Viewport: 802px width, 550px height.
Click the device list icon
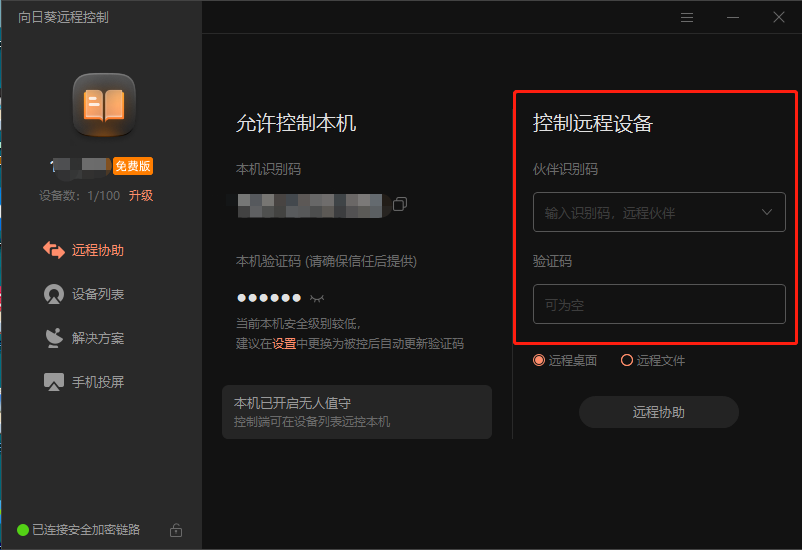pos(54,294)
